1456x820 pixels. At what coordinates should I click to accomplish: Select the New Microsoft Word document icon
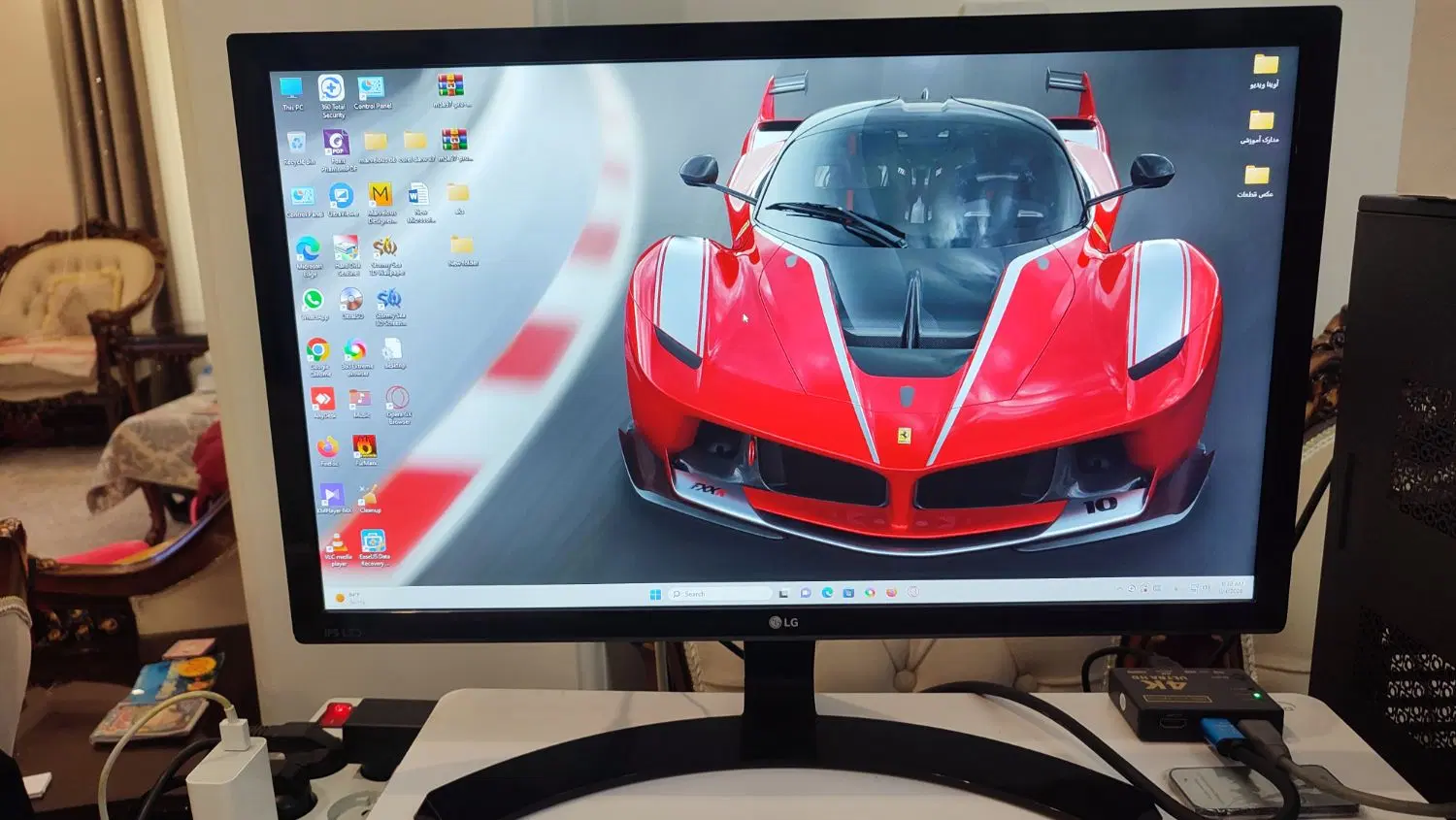[x=420, y=203]
